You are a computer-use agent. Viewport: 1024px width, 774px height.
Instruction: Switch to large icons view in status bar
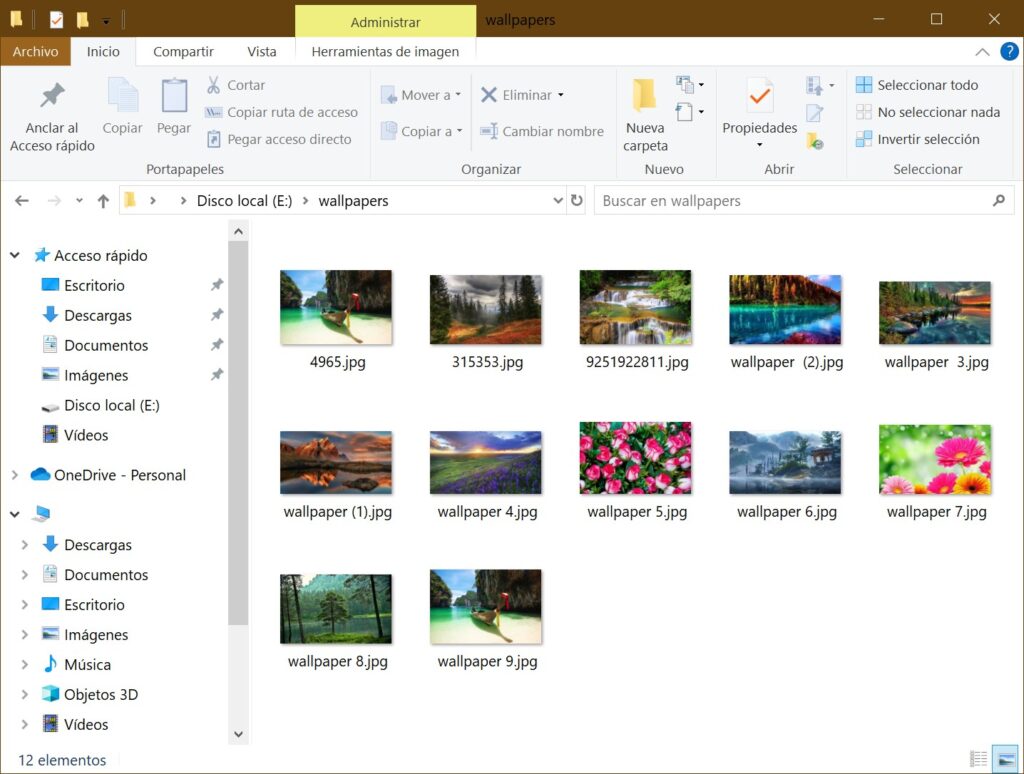(x=1004, y=760)
